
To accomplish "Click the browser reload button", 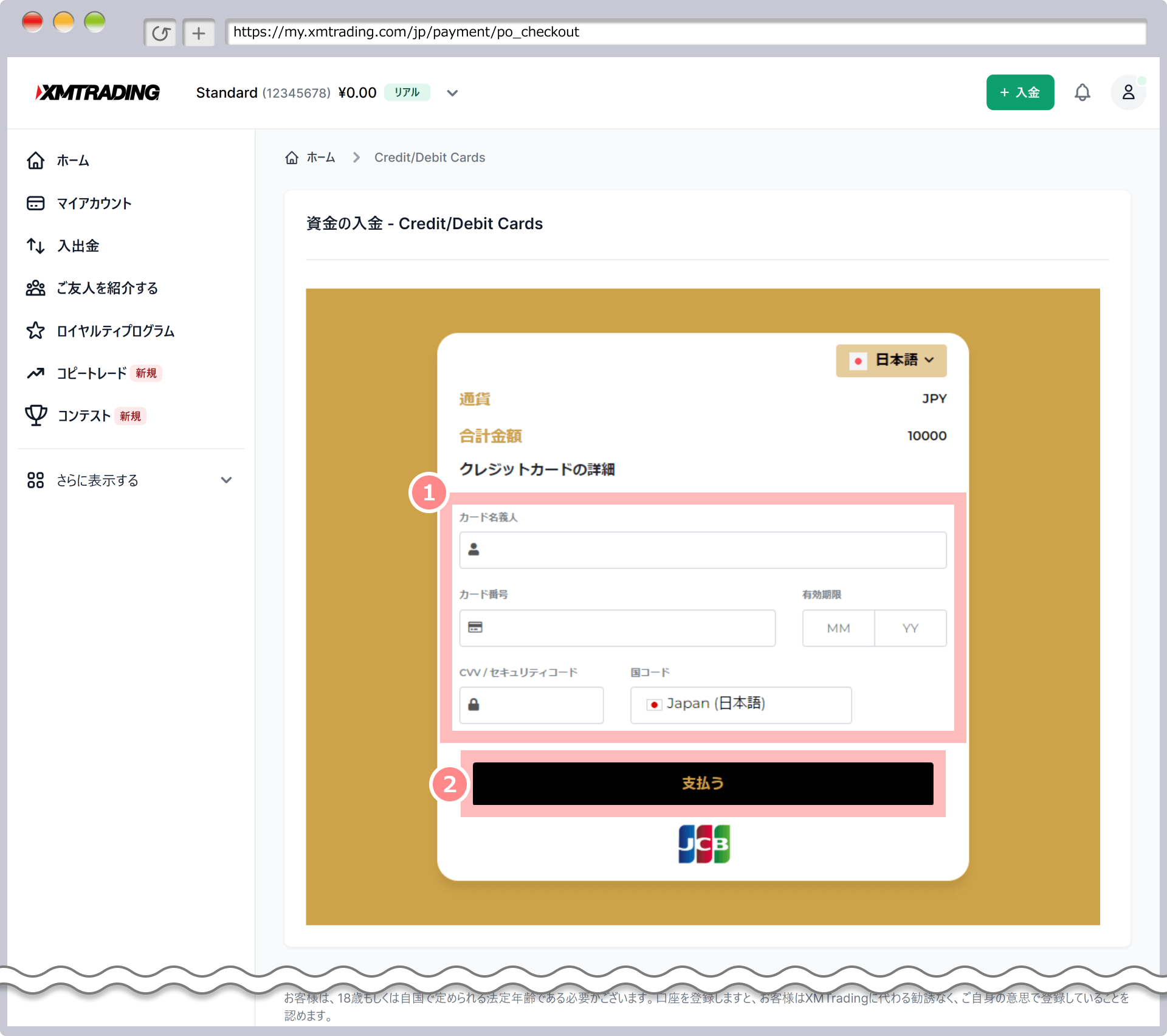I will (160, 33).
